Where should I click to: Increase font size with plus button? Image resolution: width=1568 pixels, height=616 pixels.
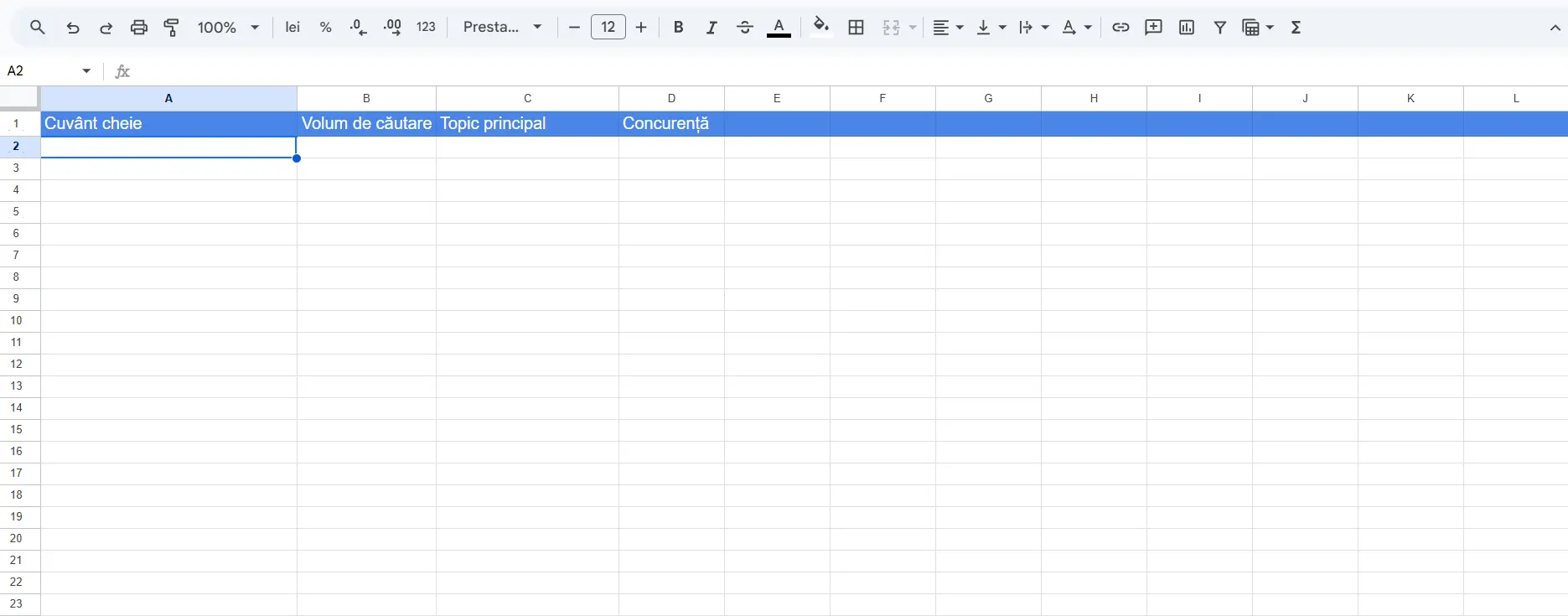(641, 28)
